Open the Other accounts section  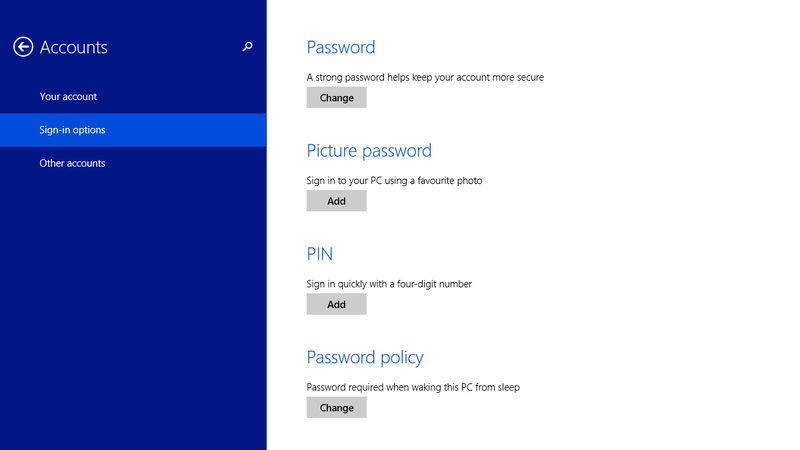tap(133, 163)
